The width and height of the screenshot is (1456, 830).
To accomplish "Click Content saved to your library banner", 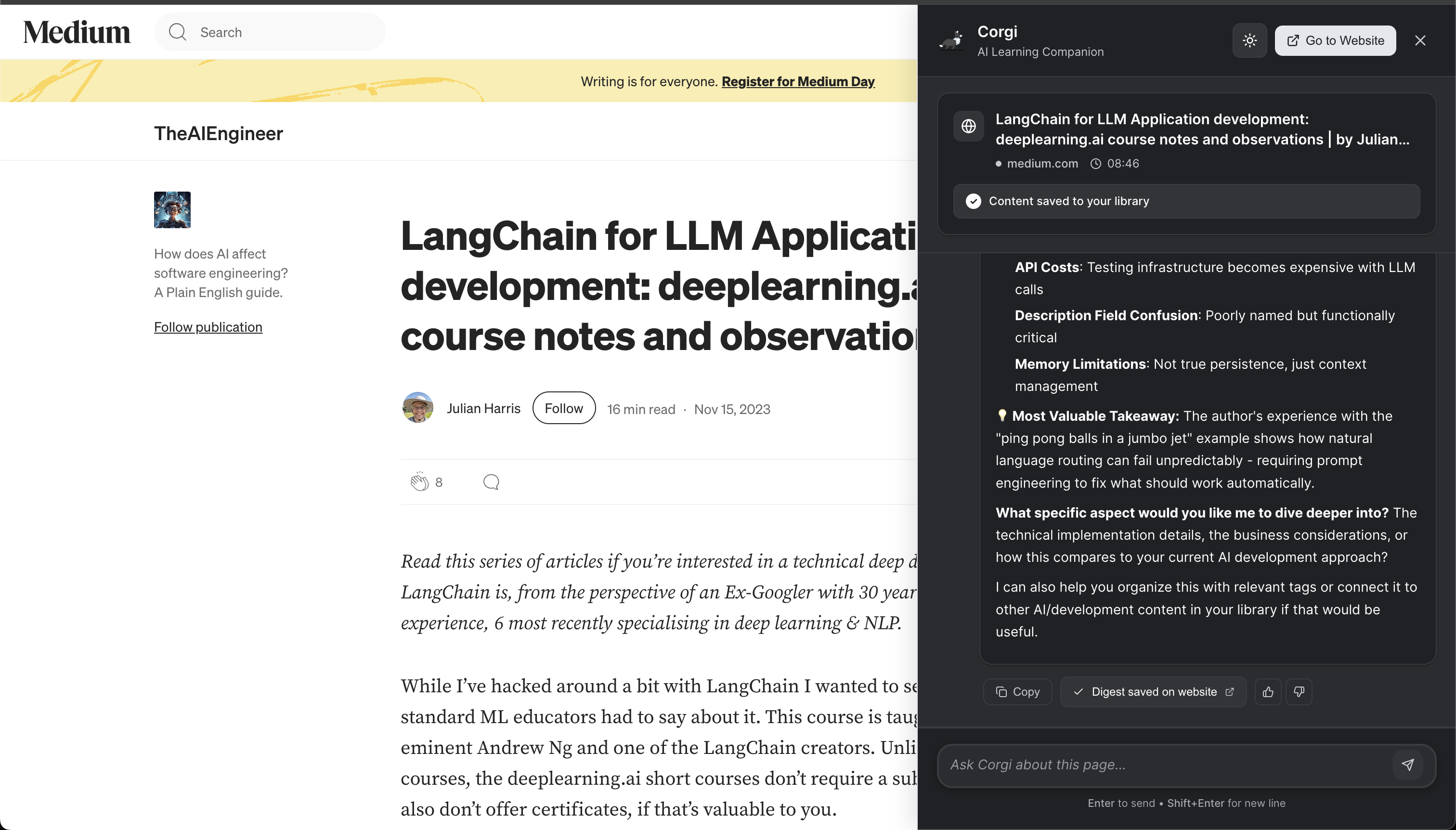I will coord(1186,201).
